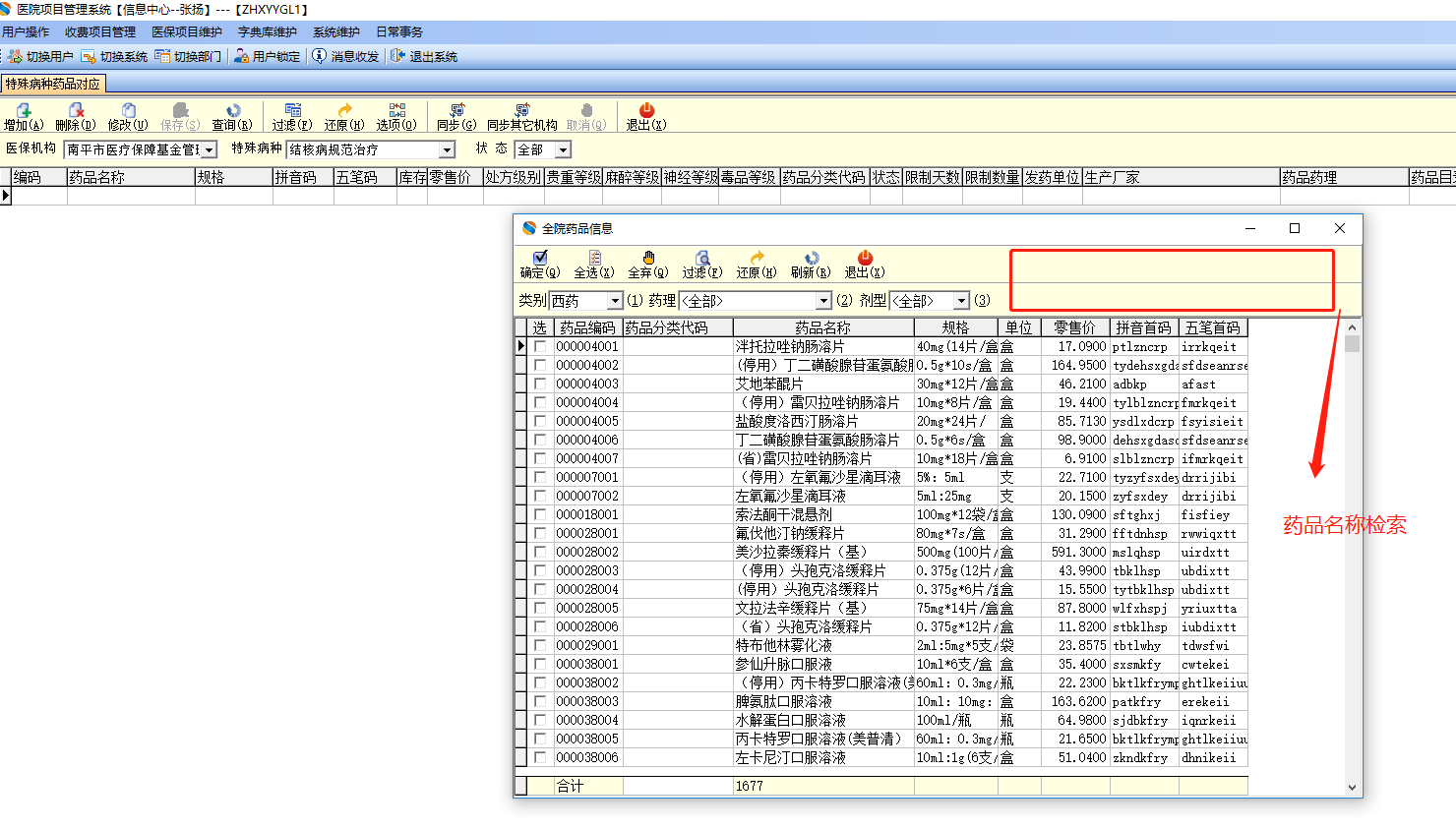
Task: Check the box for drug code 000004003
Action: tap(540, 384)
